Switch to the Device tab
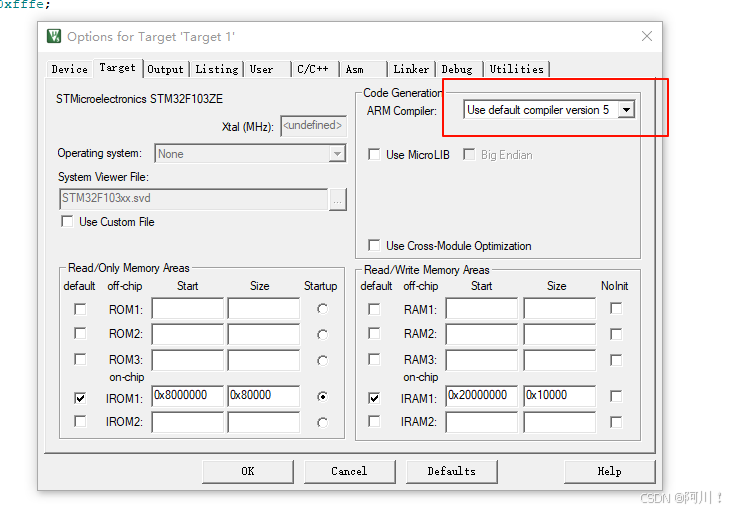 (x=70, y=69)
